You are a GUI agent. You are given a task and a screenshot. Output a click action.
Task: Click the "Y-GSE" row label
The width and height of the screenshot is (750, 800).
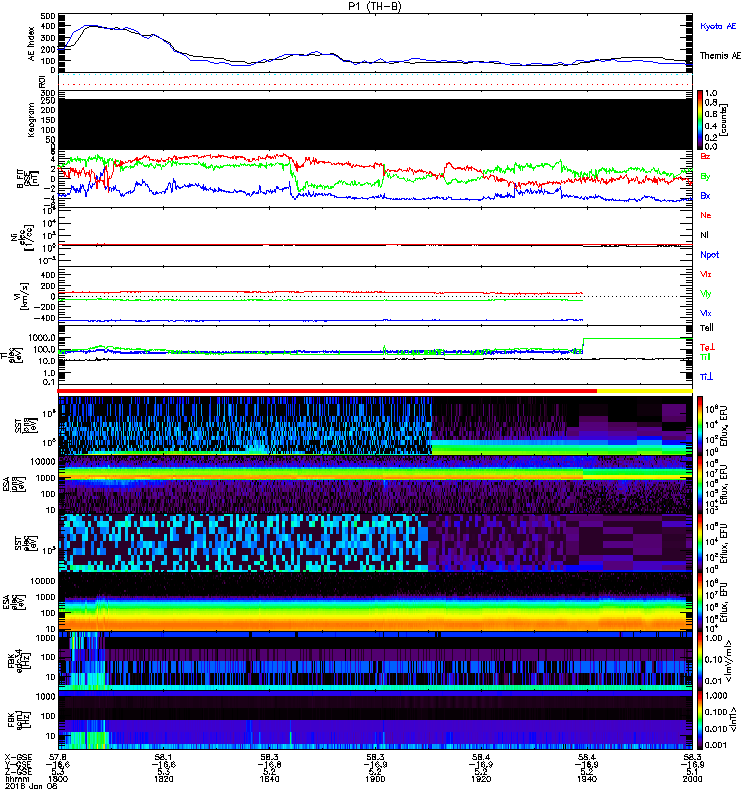(17, 764)
